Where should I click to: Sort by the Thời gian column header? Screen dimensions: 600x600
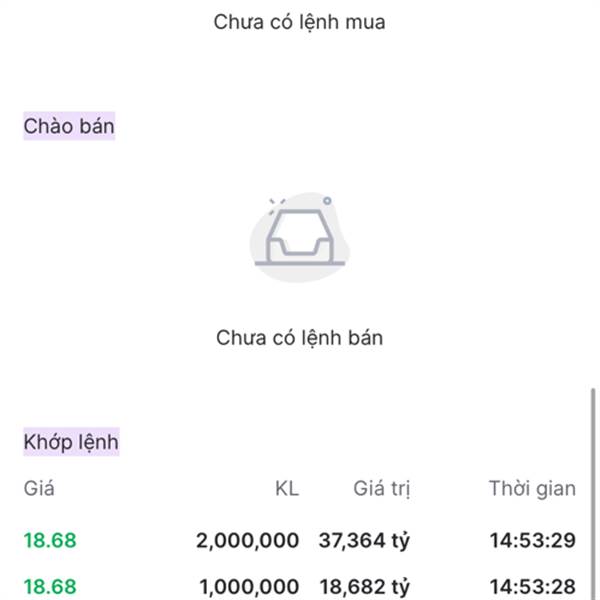532,489
